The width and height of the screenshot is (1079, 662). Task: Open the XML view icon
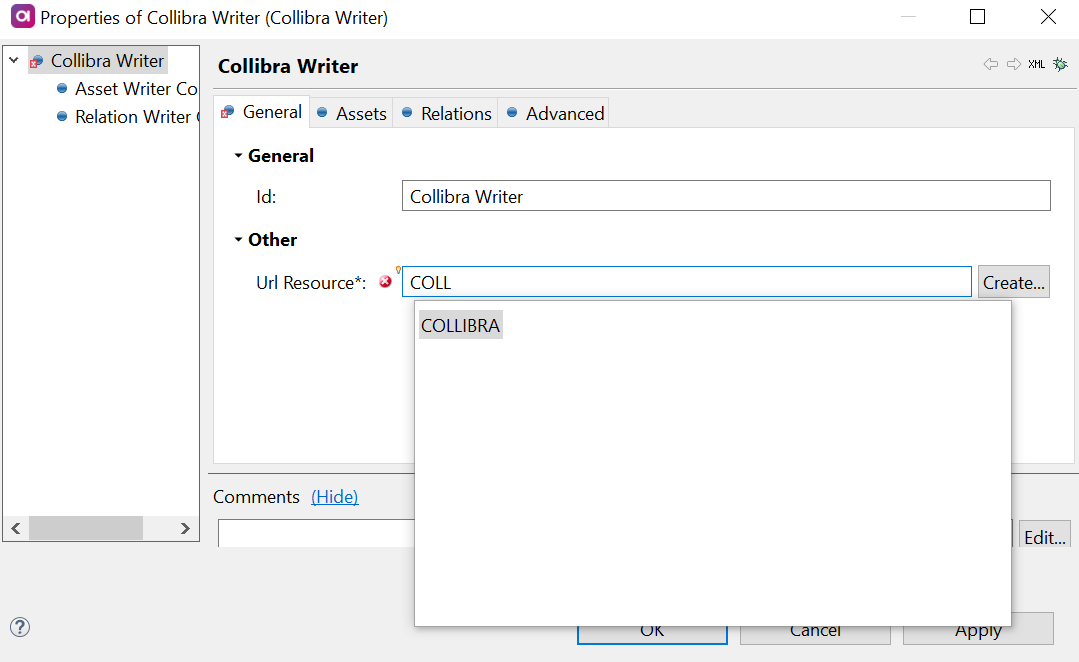click(1037, 64)
